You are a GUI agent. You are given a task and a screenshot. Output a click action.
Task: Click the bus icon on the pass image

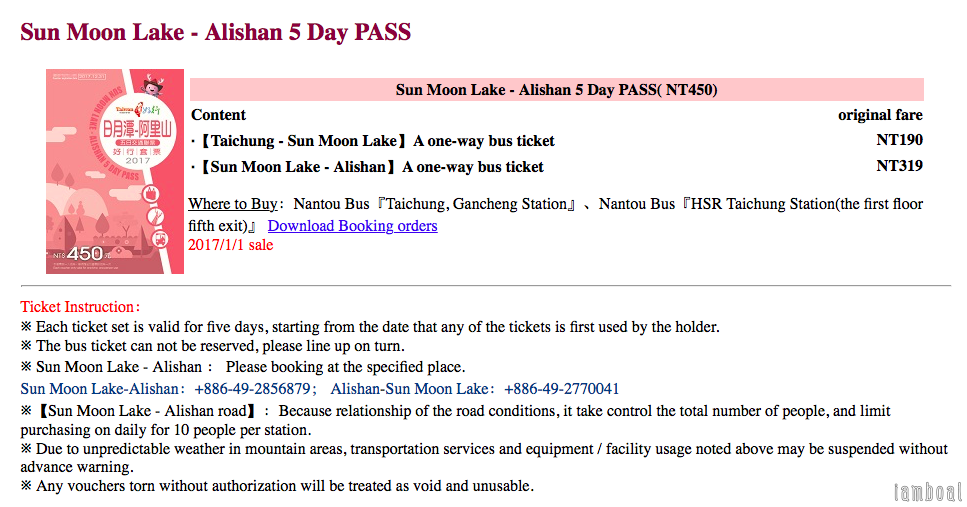[x=160, y=240]
